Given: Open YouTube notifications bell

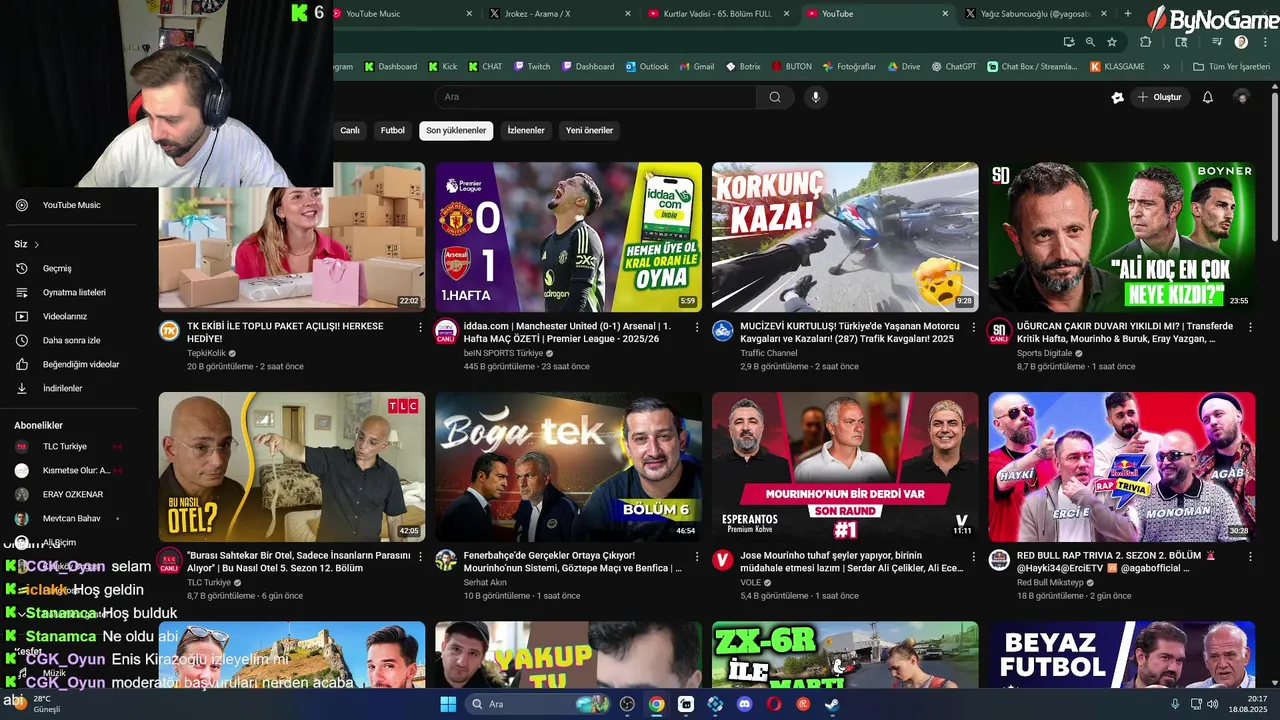Looking at the screenshot, I should pos(1207,97).
